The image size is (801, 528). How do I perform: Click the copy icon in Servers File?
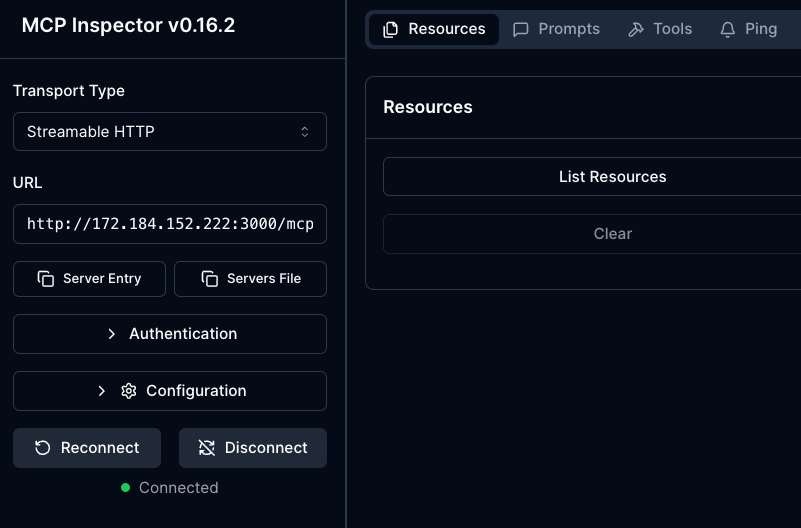point(210,279)
